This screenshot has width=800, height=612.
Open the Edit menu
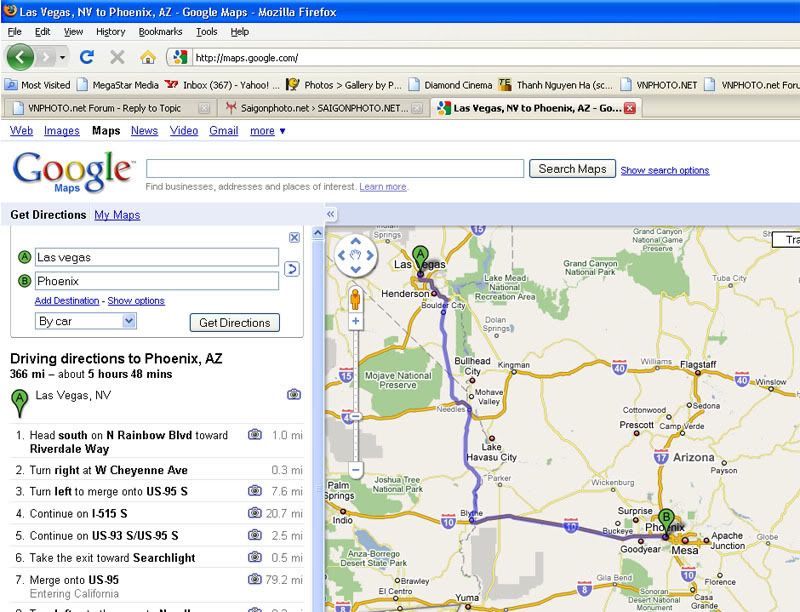pyautogui.click(x=42, y=32)
